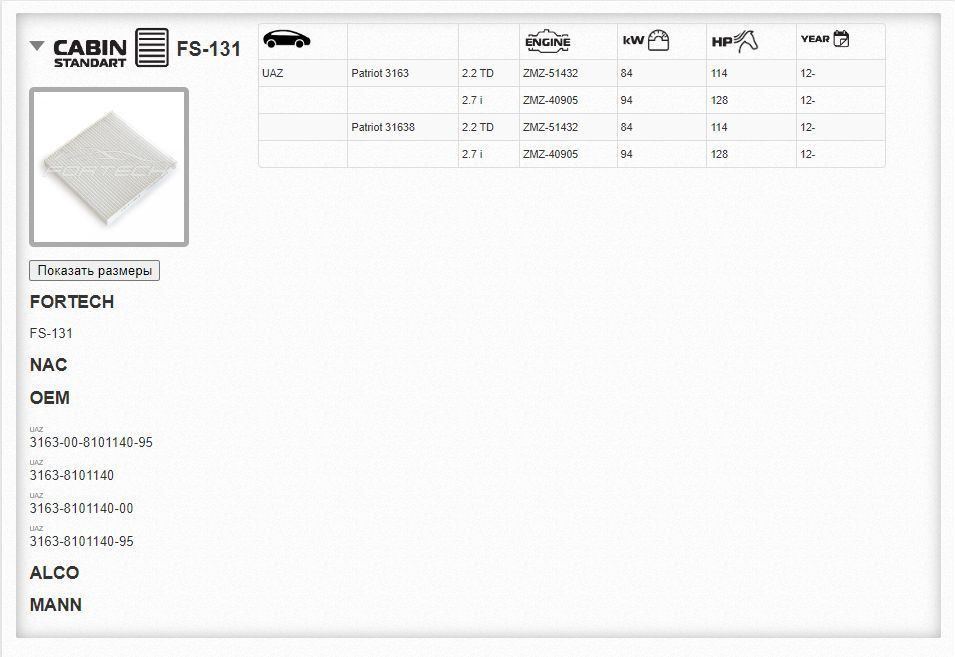955x657 pixels.
Task: Click the HP horse header icon
Action: (x=735, y=41)
